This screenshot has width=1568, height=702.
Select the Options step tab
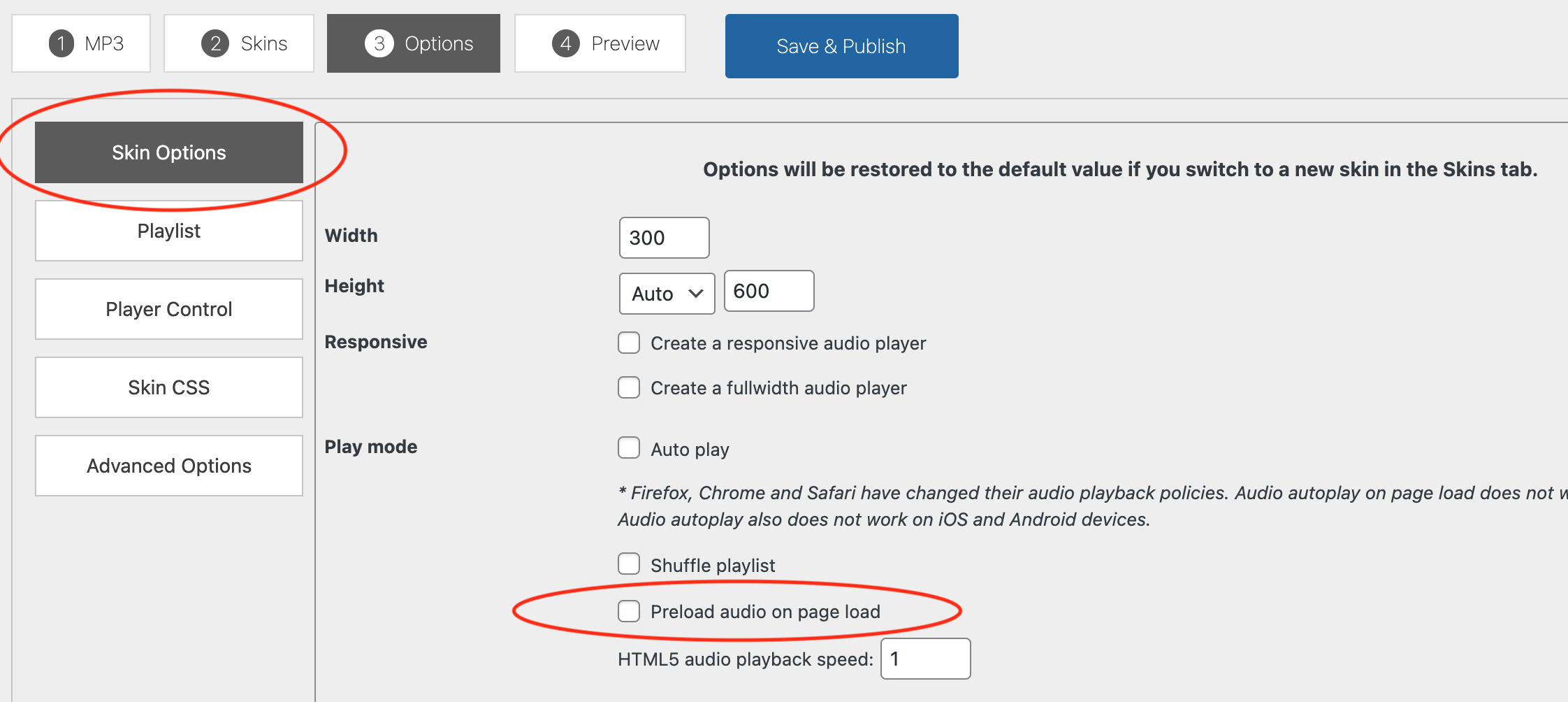pyautogui.click(x=414, y=43)
